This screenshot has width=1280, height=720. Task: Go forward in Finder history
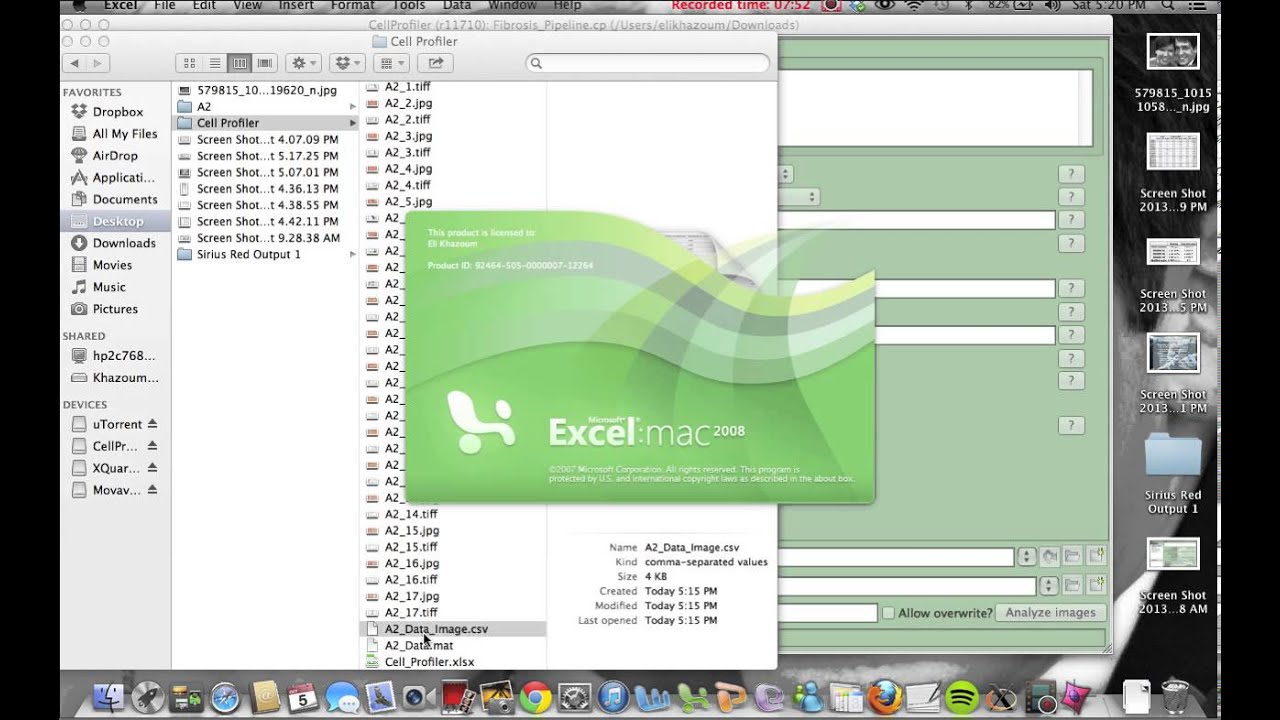(x=98, y=63)
